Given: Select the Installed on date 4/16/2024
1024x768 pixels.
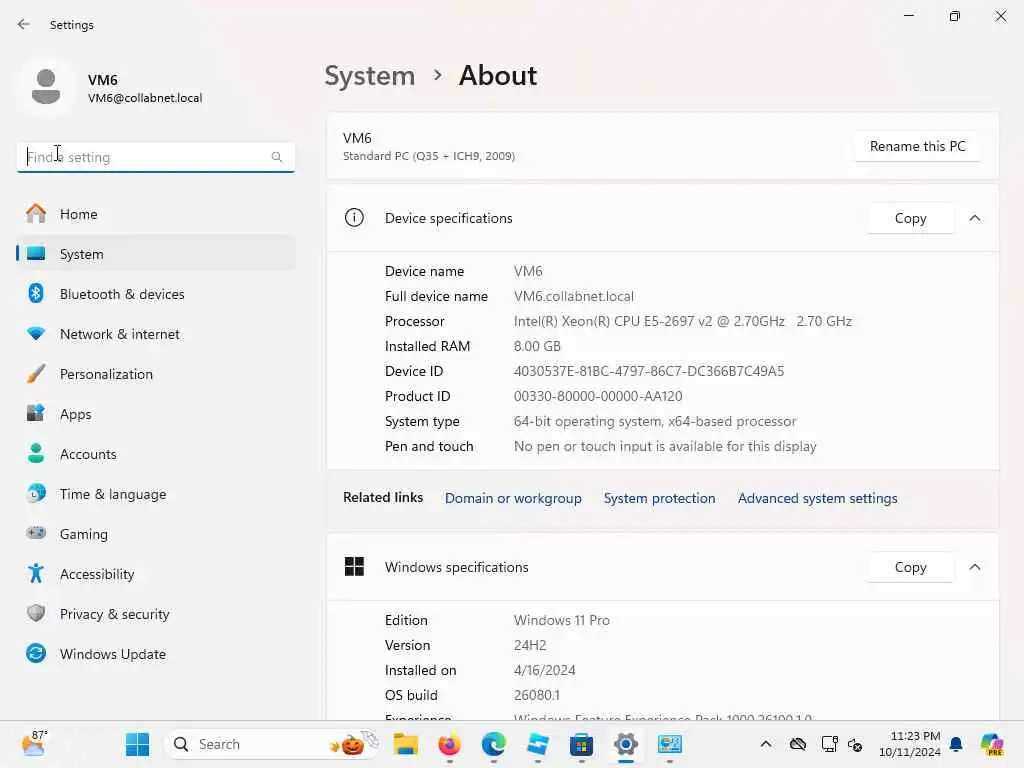Looking at the screenshot, I should click(544, 671).
